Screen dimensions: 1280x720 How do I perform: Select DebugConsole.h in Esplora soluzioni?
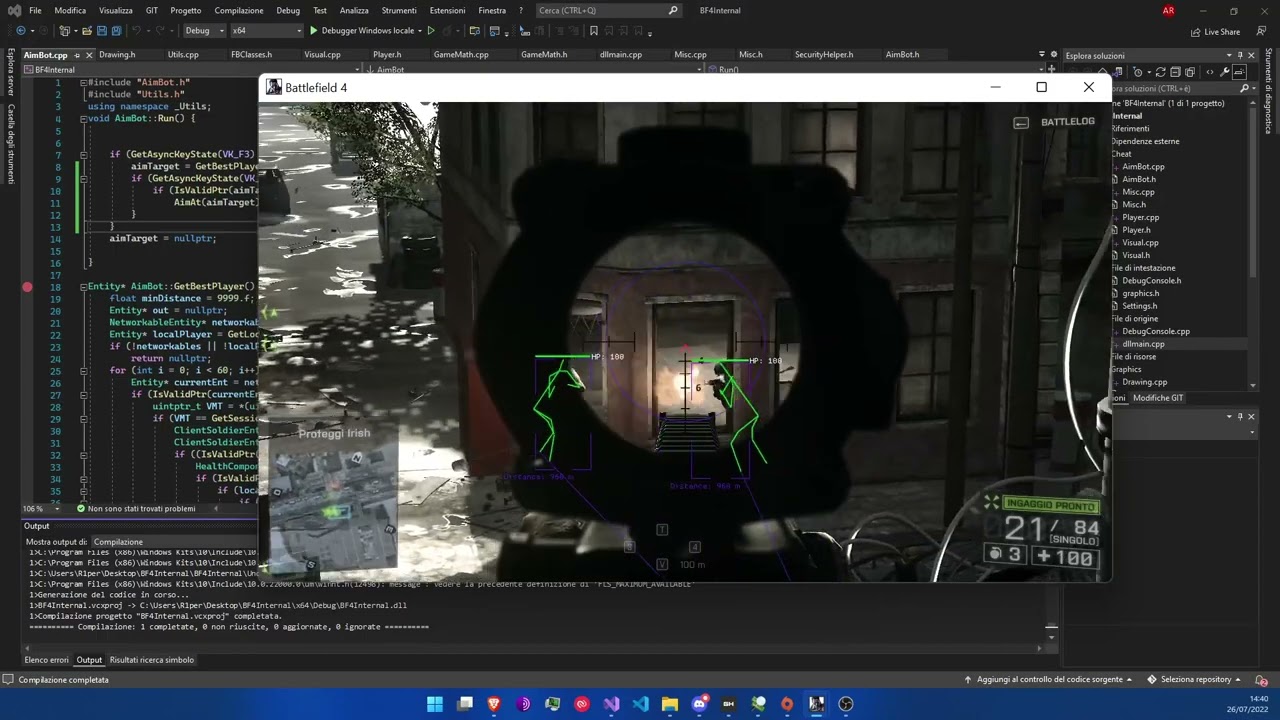pyautogui.click(x=1151, y=281)
